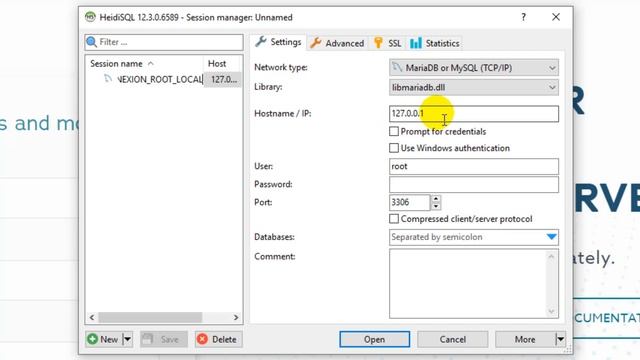Enable Compressed client/server protocol checkbox
Screen dimensions: 640x360
click(394, 219)
